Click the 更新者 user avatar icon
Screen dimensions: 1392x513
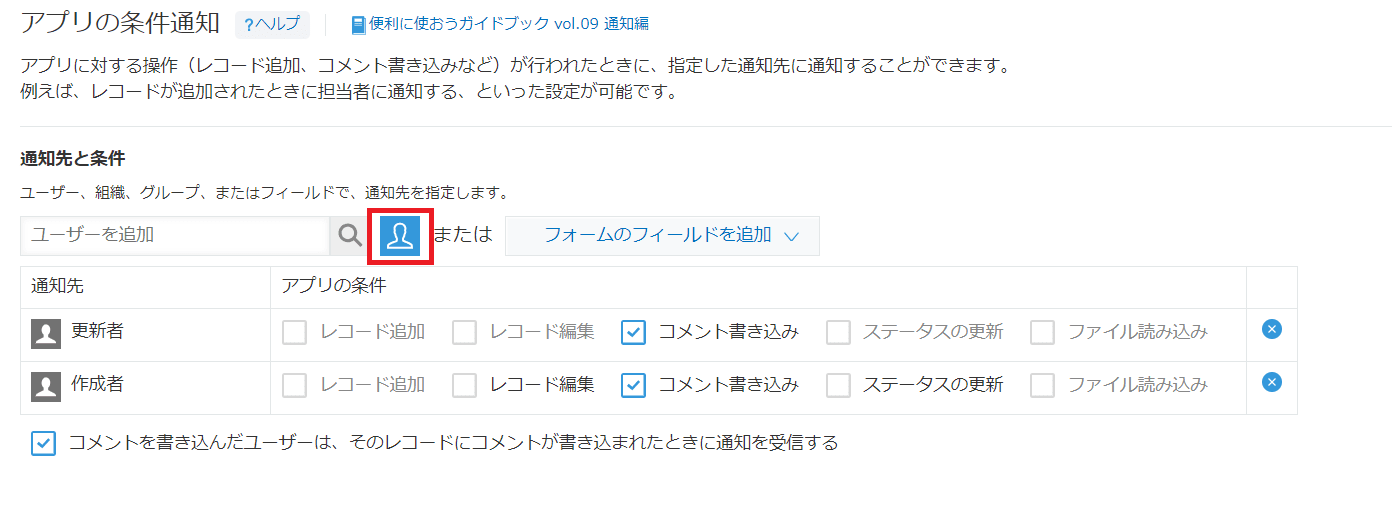(46, 333)
